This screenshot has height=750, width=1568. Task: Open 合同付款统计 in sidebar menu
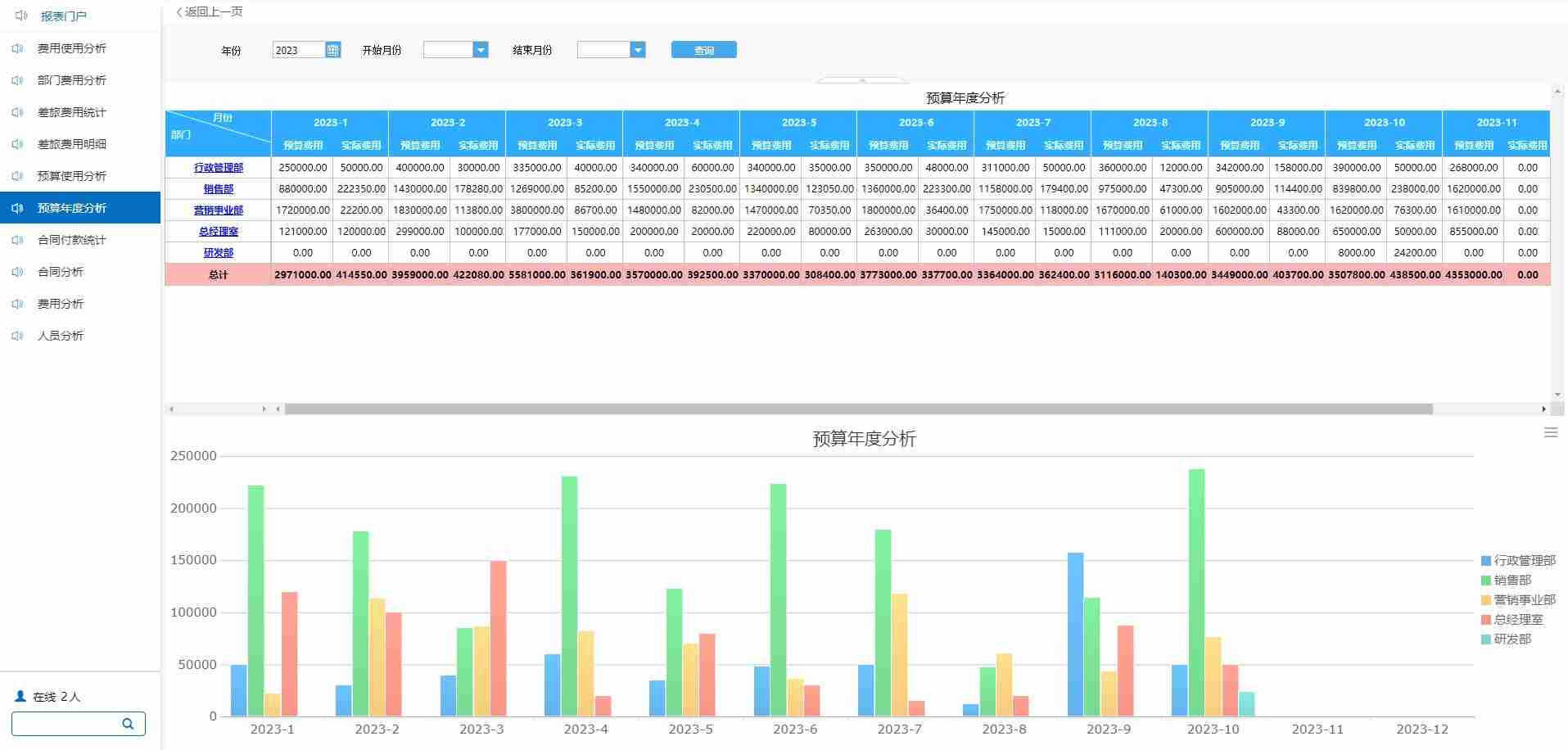click(x=71, y=240)
